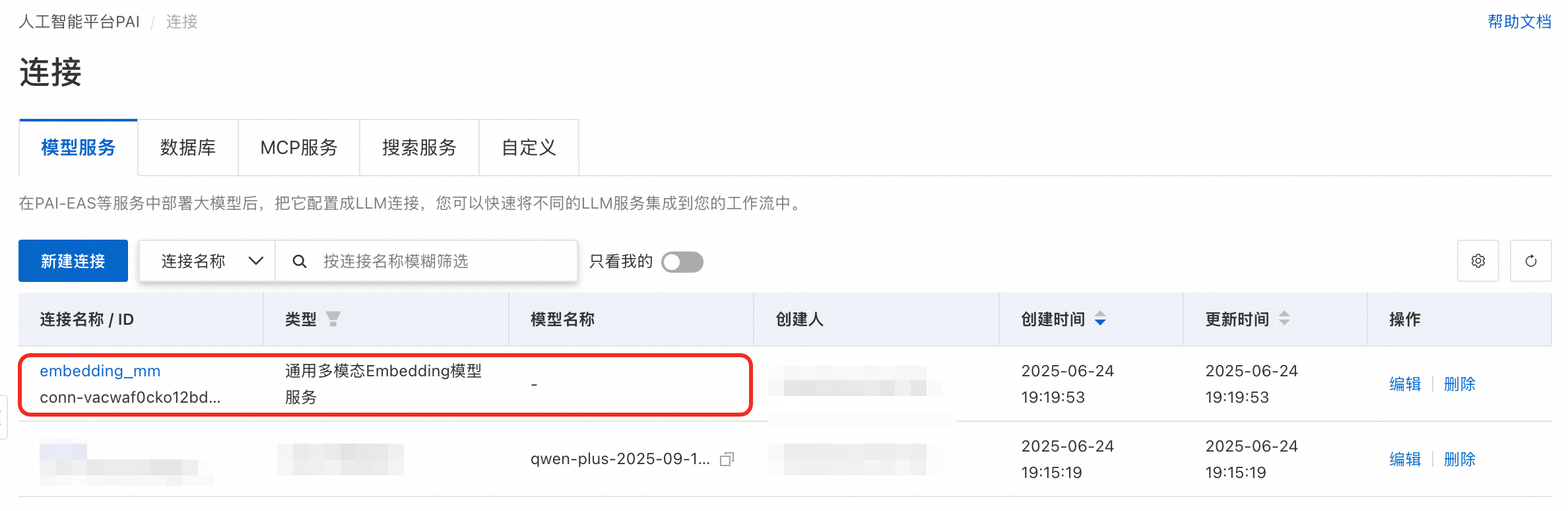The image size is (1568, 511).
Task: Open the MCP服务 tab
Action: pyautogui.click(x=299, y=148)
